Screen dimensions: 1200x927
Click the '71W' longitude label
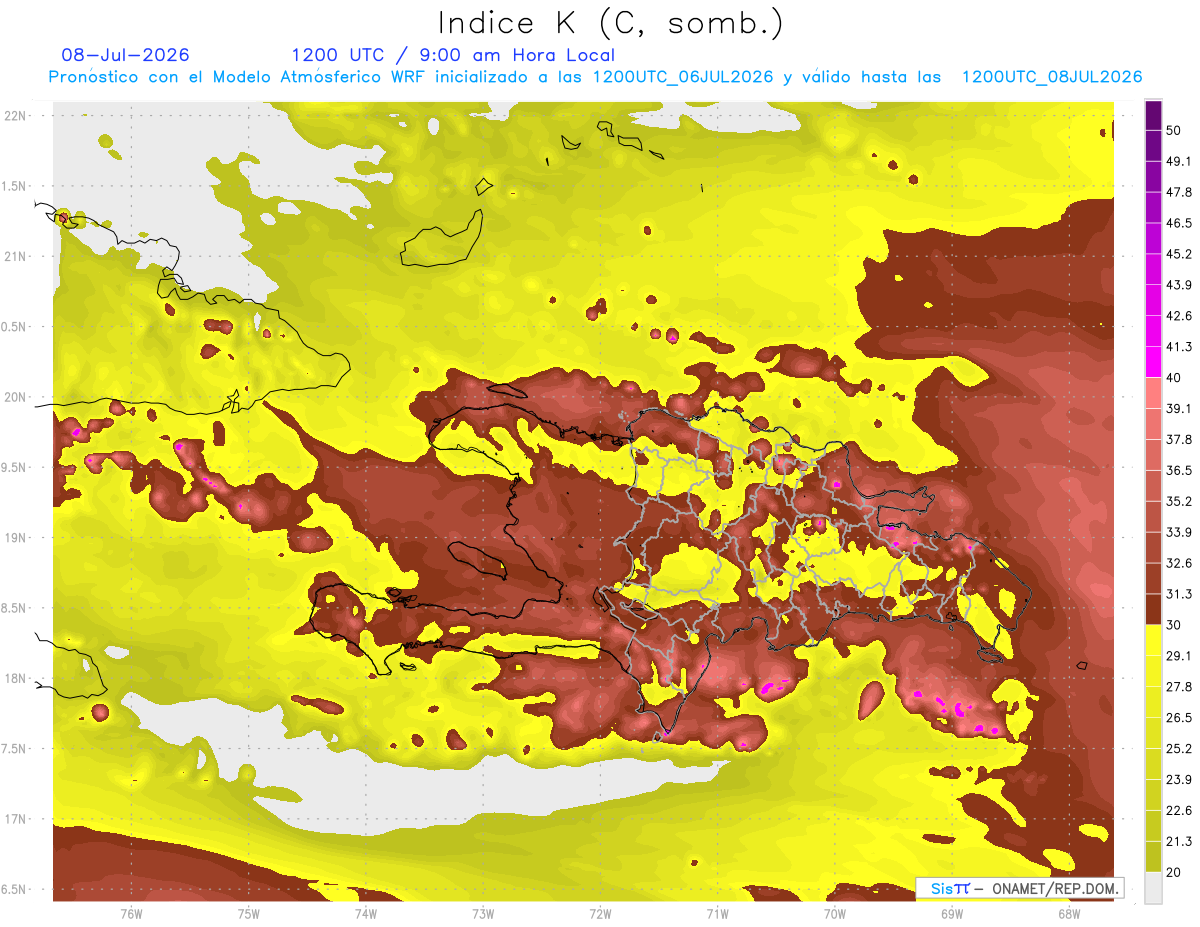tap(717, 913)
